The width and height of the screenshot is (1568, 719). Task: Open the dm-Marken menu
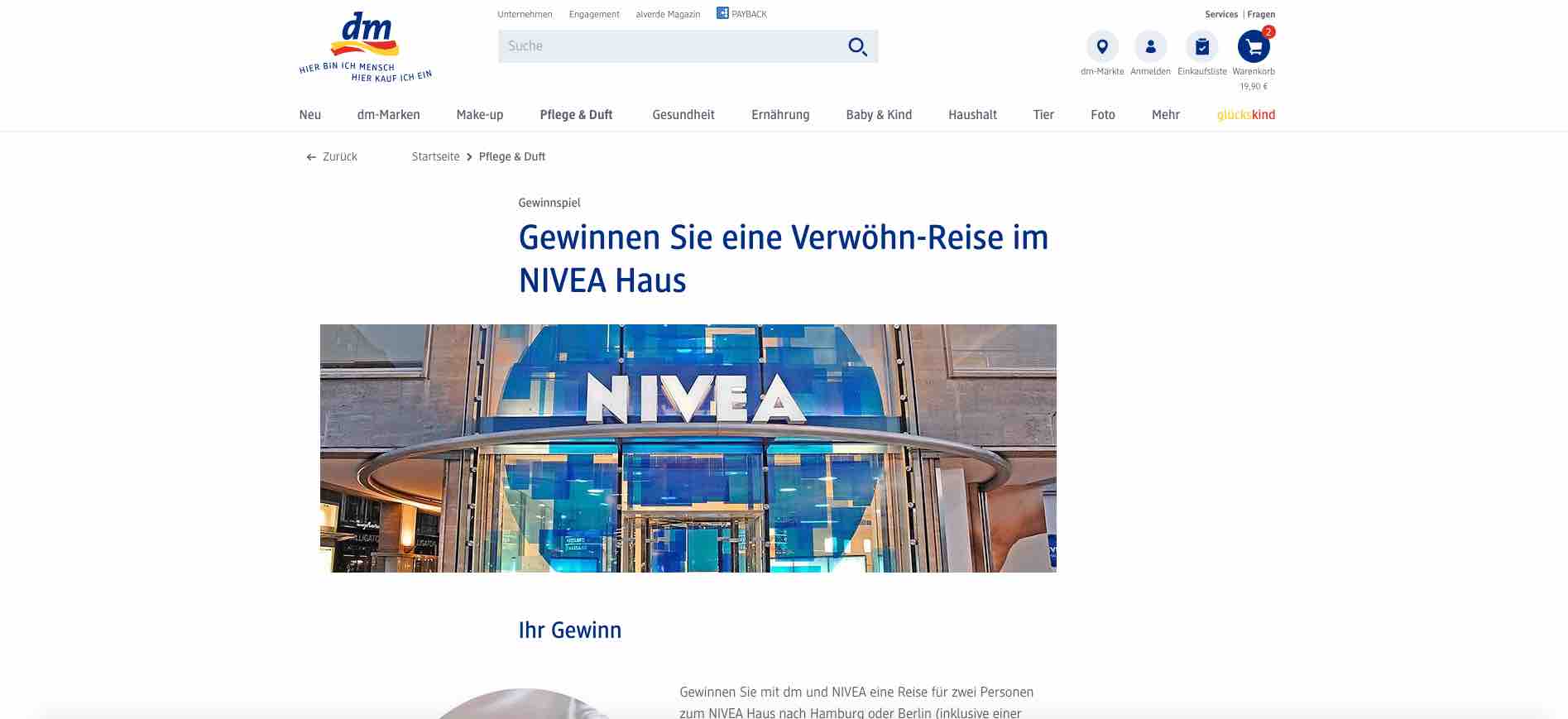tap(388, 115)
